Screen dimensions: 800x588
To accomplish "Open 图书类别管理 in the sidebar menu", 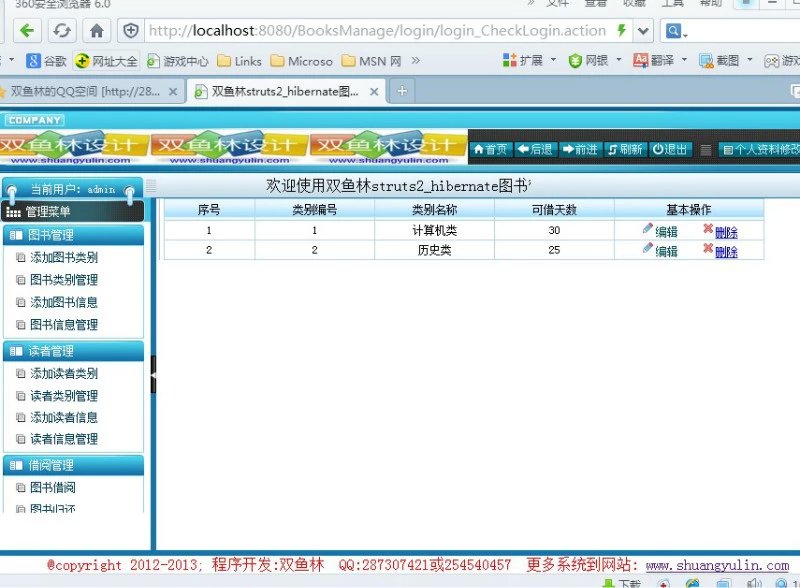I will [x=64, y=280].
